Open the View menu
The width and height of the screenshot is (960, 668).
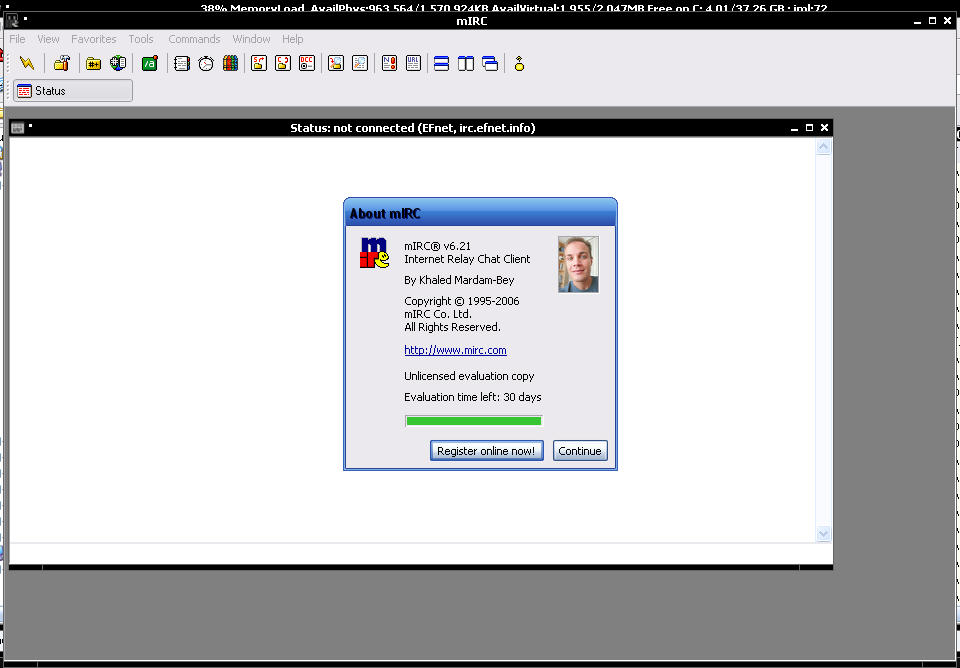(x=48, y=39)
